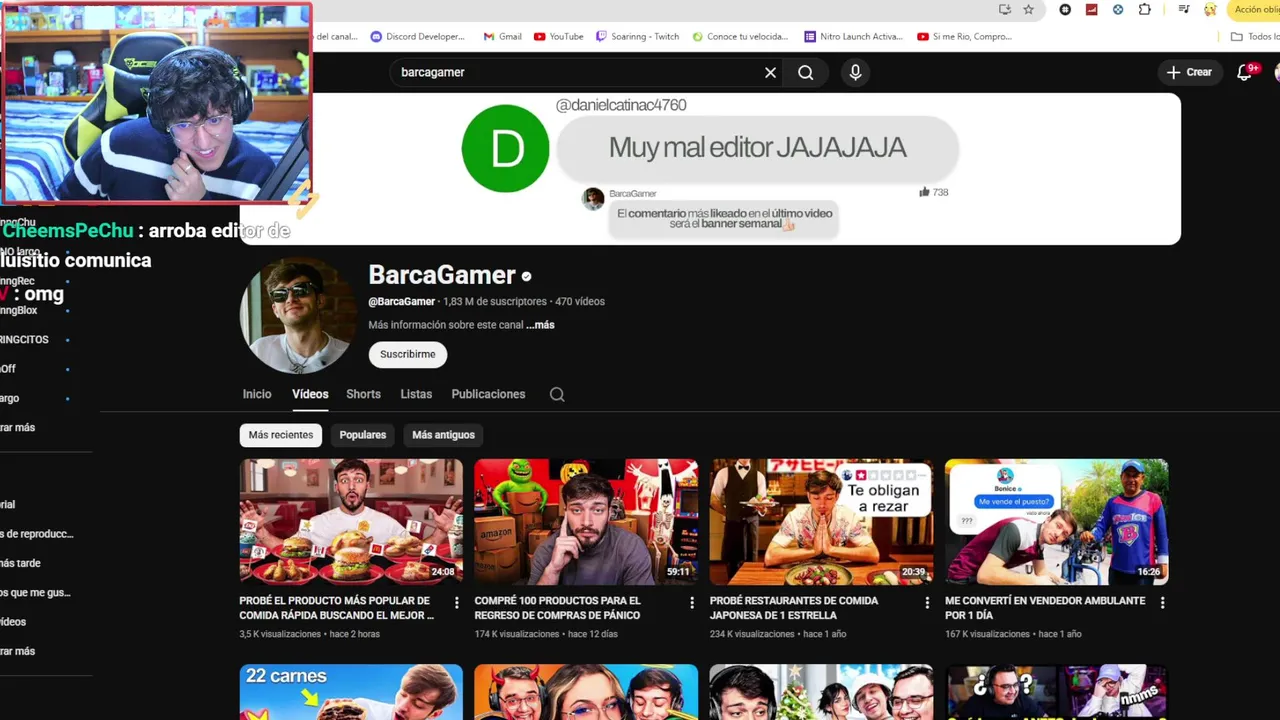Click the yellow Acción oblig update button

(x=1255, y=9)
